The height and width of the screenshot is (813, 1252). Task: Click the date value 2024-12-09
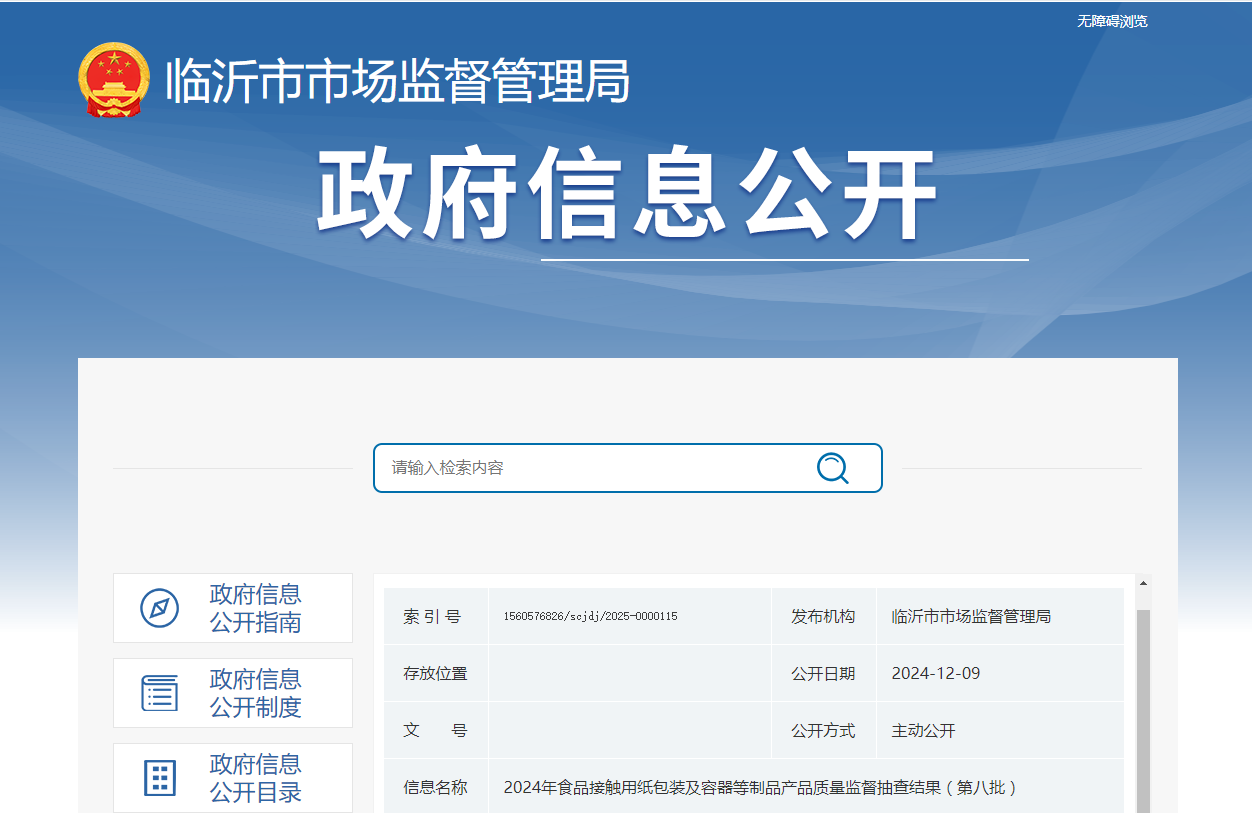(x=936, y=673)
